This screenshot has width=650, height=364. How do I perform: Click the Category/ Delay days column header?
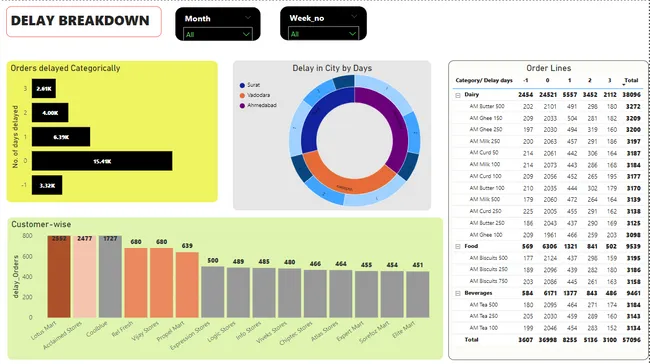click(x=484, y=80)
